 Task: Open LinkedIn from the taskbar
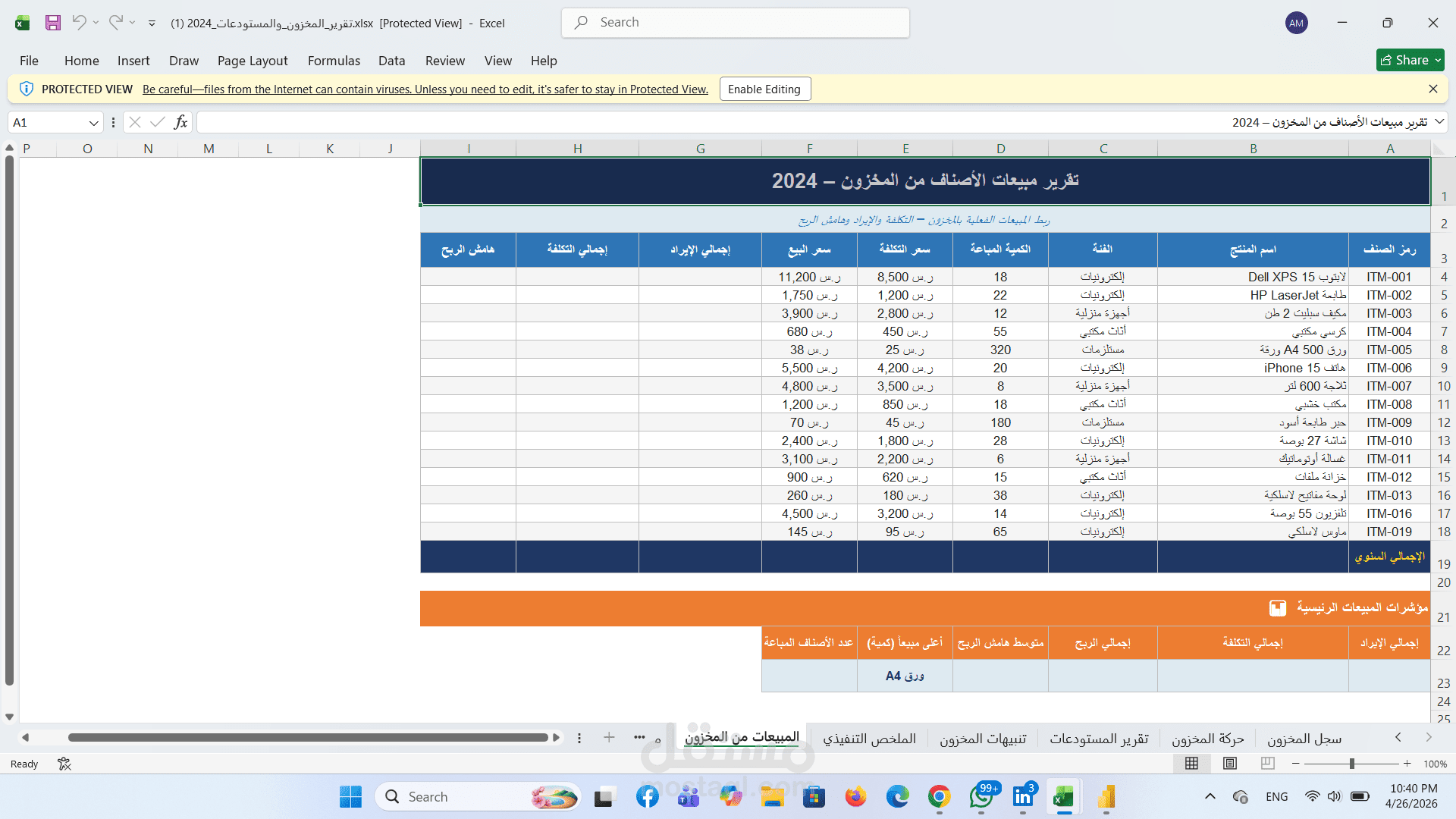pos(1023,797)
